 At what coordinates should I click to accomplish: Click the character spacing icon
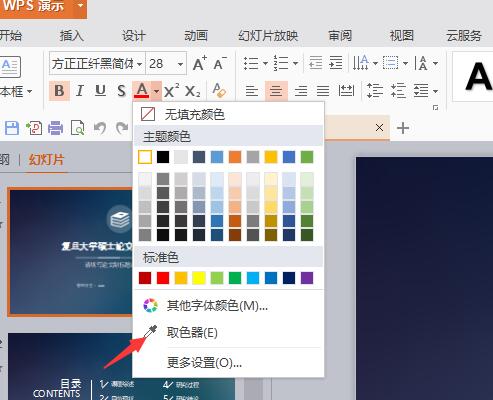click(421, 63)
